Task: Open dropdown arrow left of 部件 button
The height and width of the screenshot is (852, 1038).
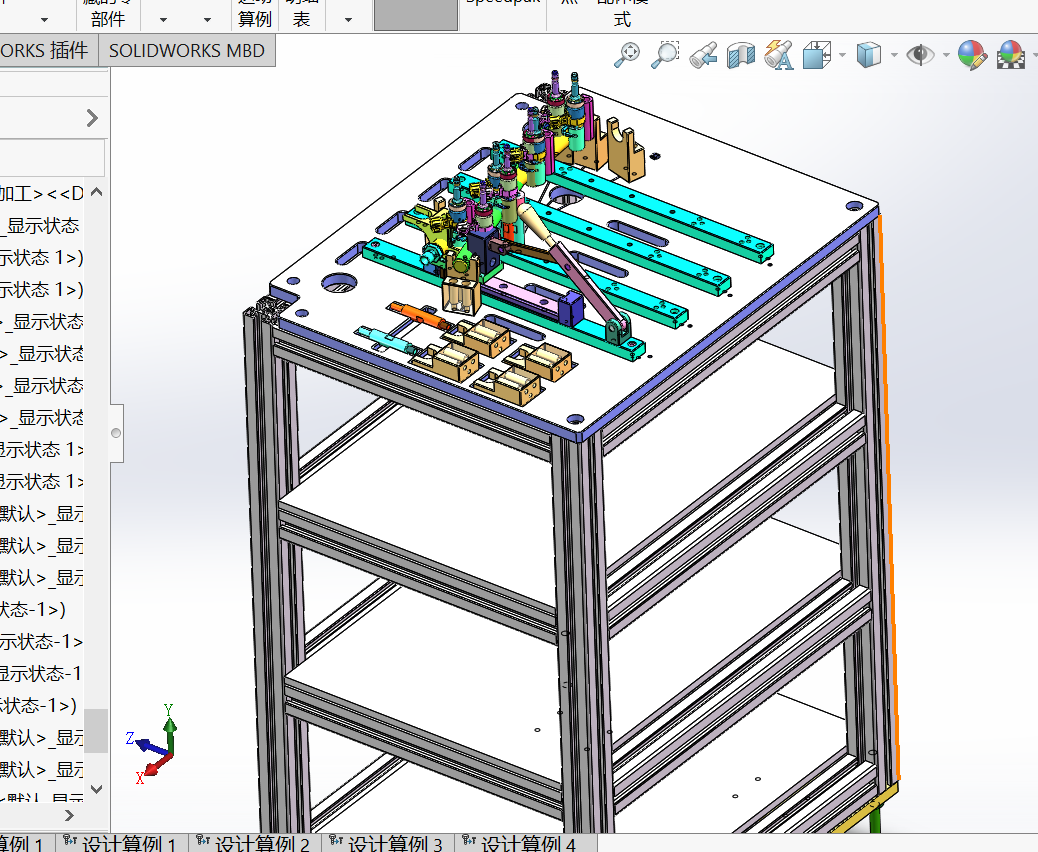Action: coord(44,20)
